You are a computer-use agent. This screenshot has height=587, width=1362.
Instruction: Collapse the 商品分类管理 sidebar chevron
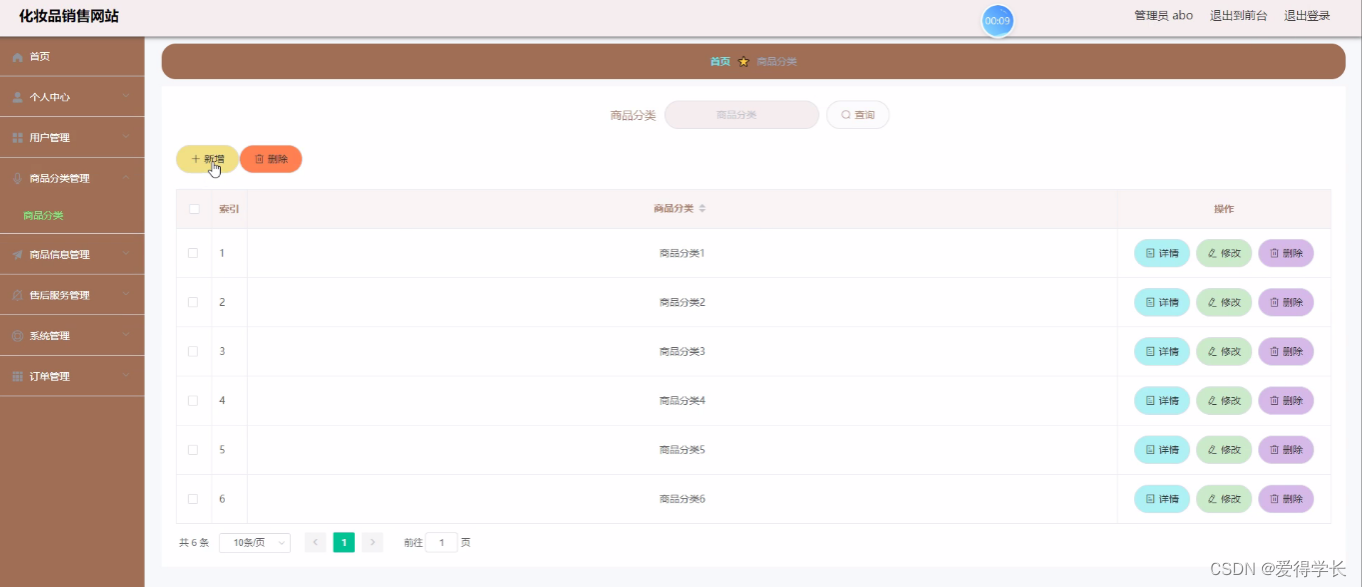(126, 178)
